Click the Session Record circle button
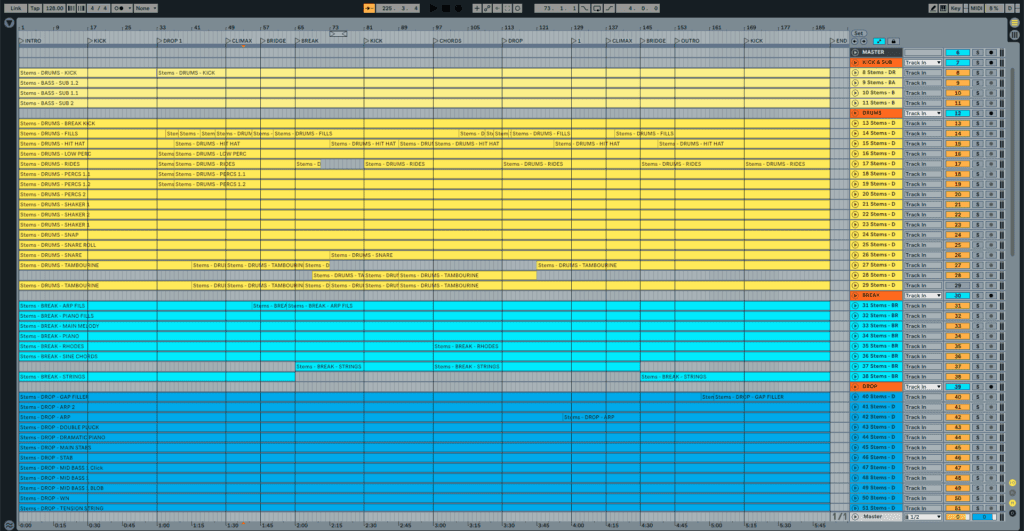Image resolution: width=1024 pixels, height=531 pixels. pos(517,8)
